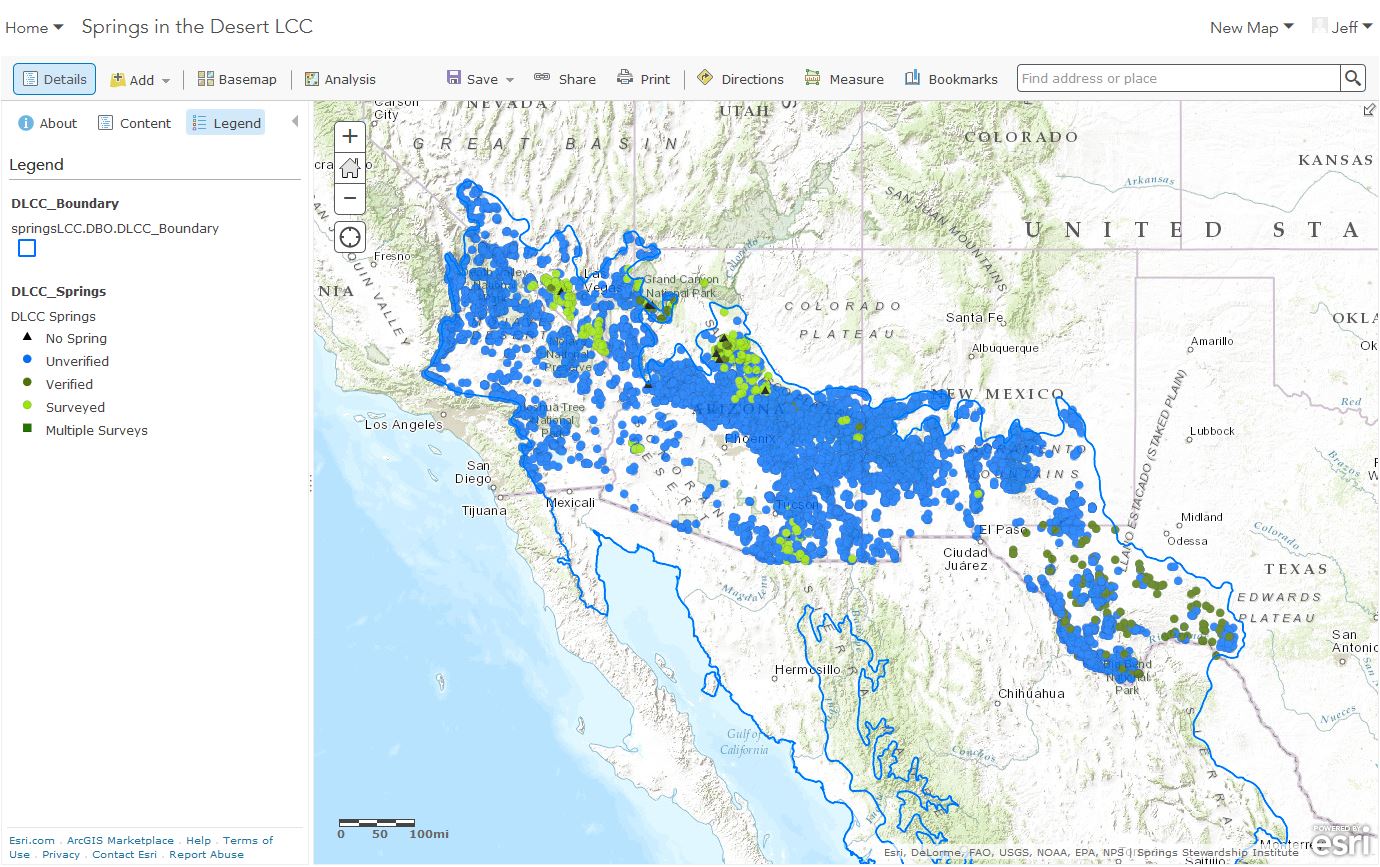Open ArcGIS Marketplace link
The width and height of the screenshot is (1380, 867).
(x=120, y=841)
